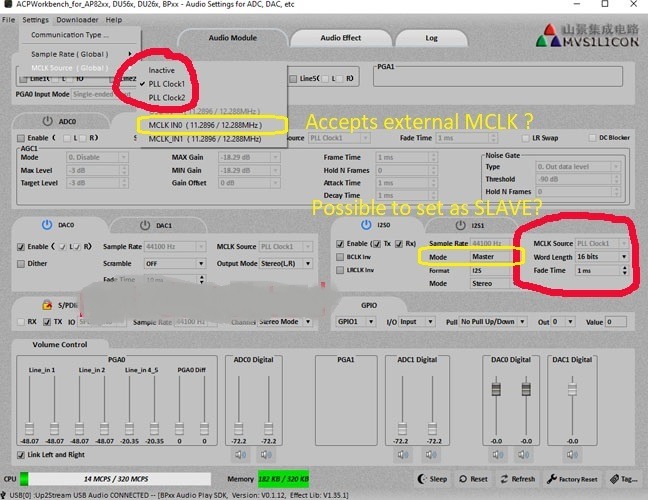Toggle the DAC1 power icon
This screenshot has width=648, height=500.
[145, 225]
